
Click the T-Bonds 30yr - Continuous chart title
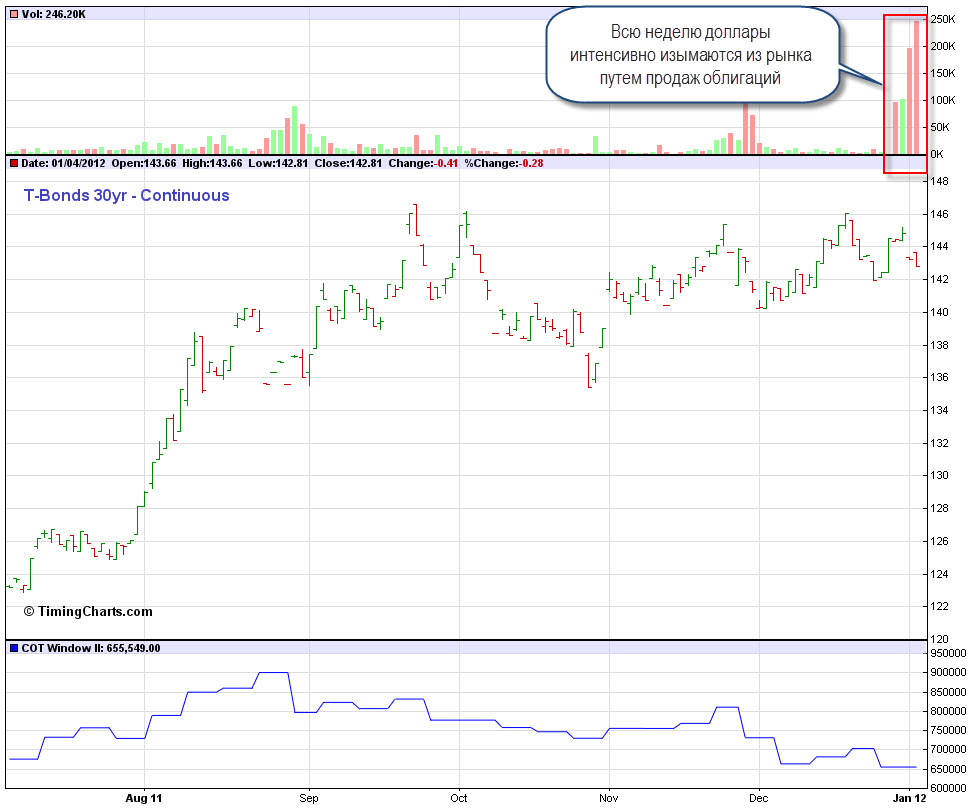(126, 196)
